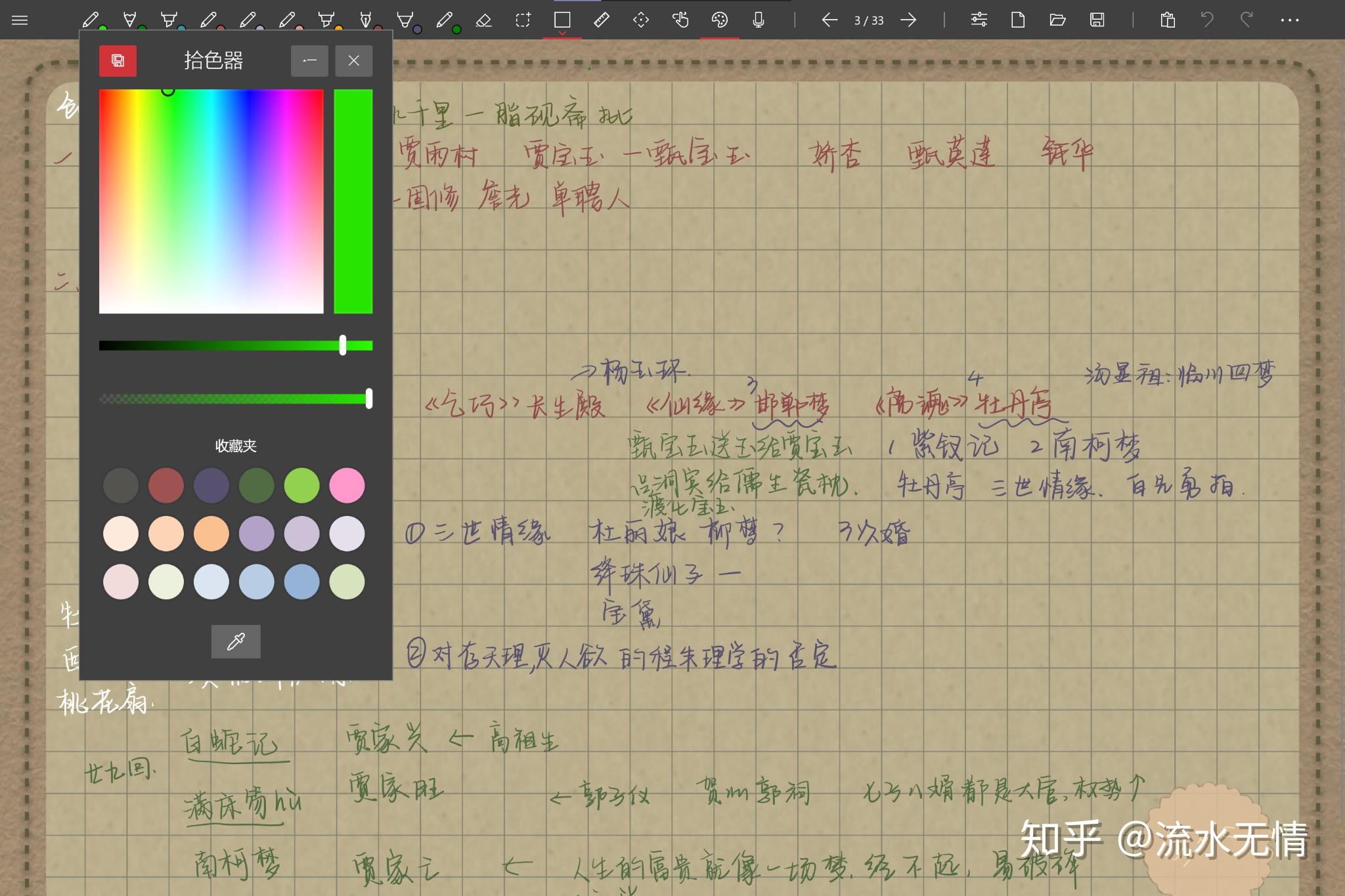Redo the last action
This screenshot has height=896, width=1345.
pos(1246,20)
